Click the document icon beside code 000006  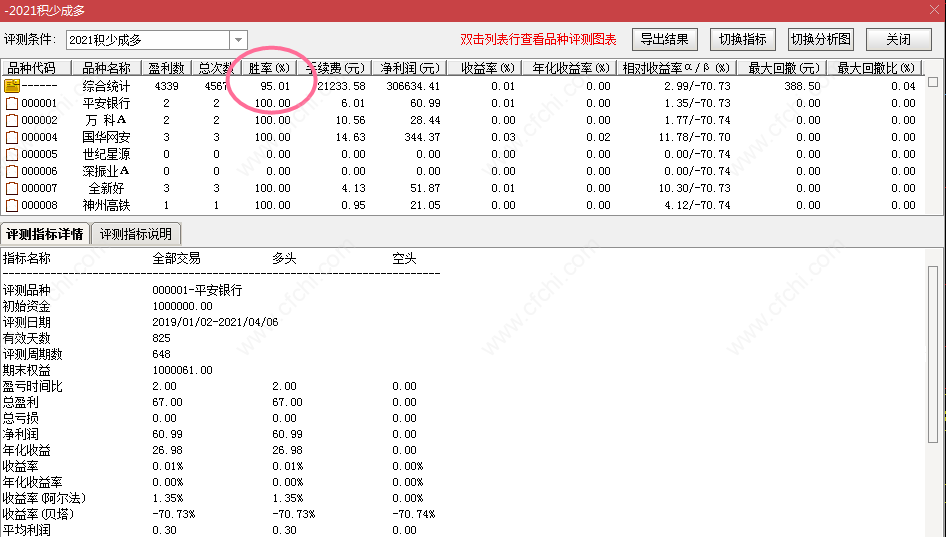[11, 171]
